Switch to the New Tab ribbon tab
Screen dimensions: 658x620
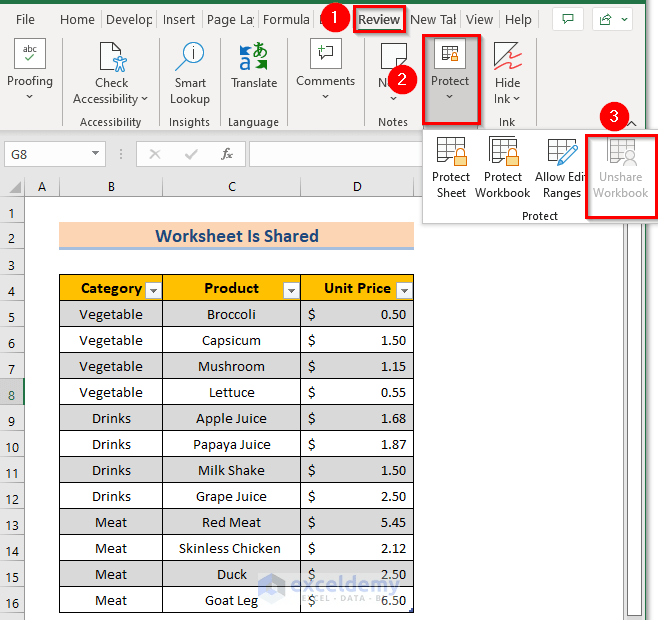click(x=433, y=19)
